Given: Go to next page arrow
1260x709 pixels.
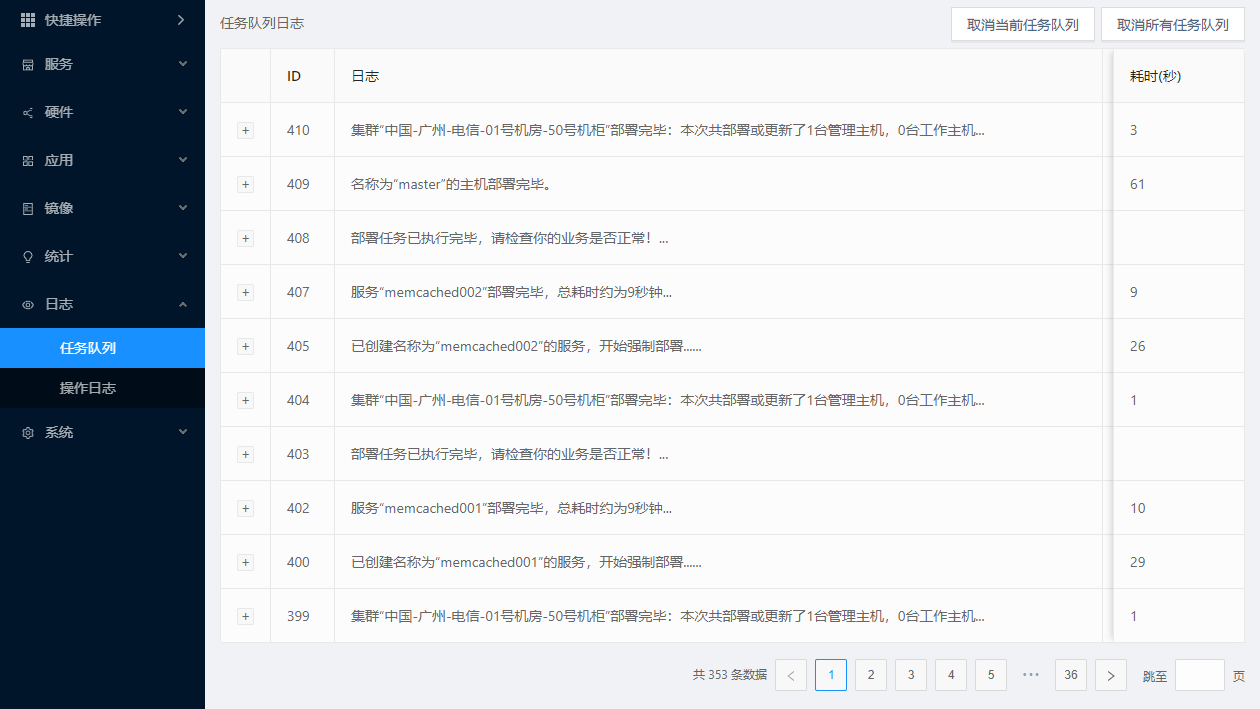Looking at the screenshot, I should [1110, 675].
